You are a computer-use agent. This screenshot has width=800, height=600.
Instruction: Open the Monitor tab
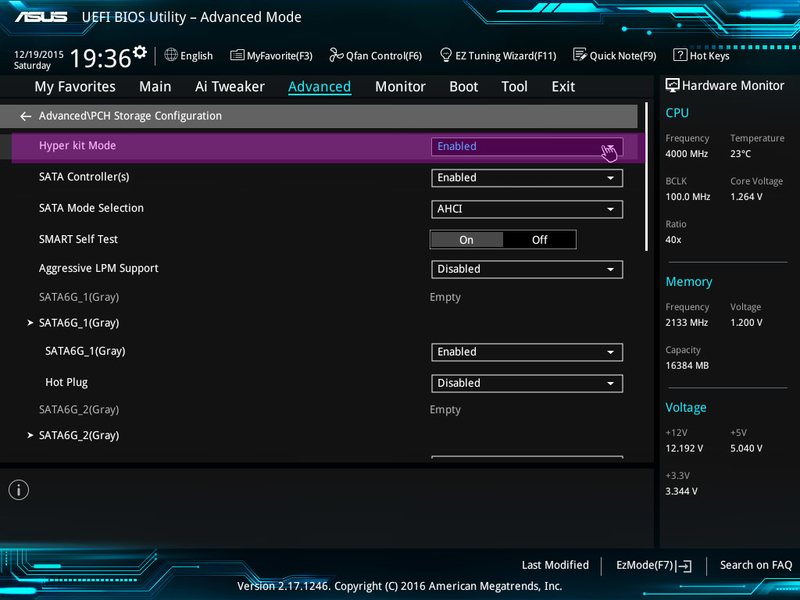[x=401, y=87]
